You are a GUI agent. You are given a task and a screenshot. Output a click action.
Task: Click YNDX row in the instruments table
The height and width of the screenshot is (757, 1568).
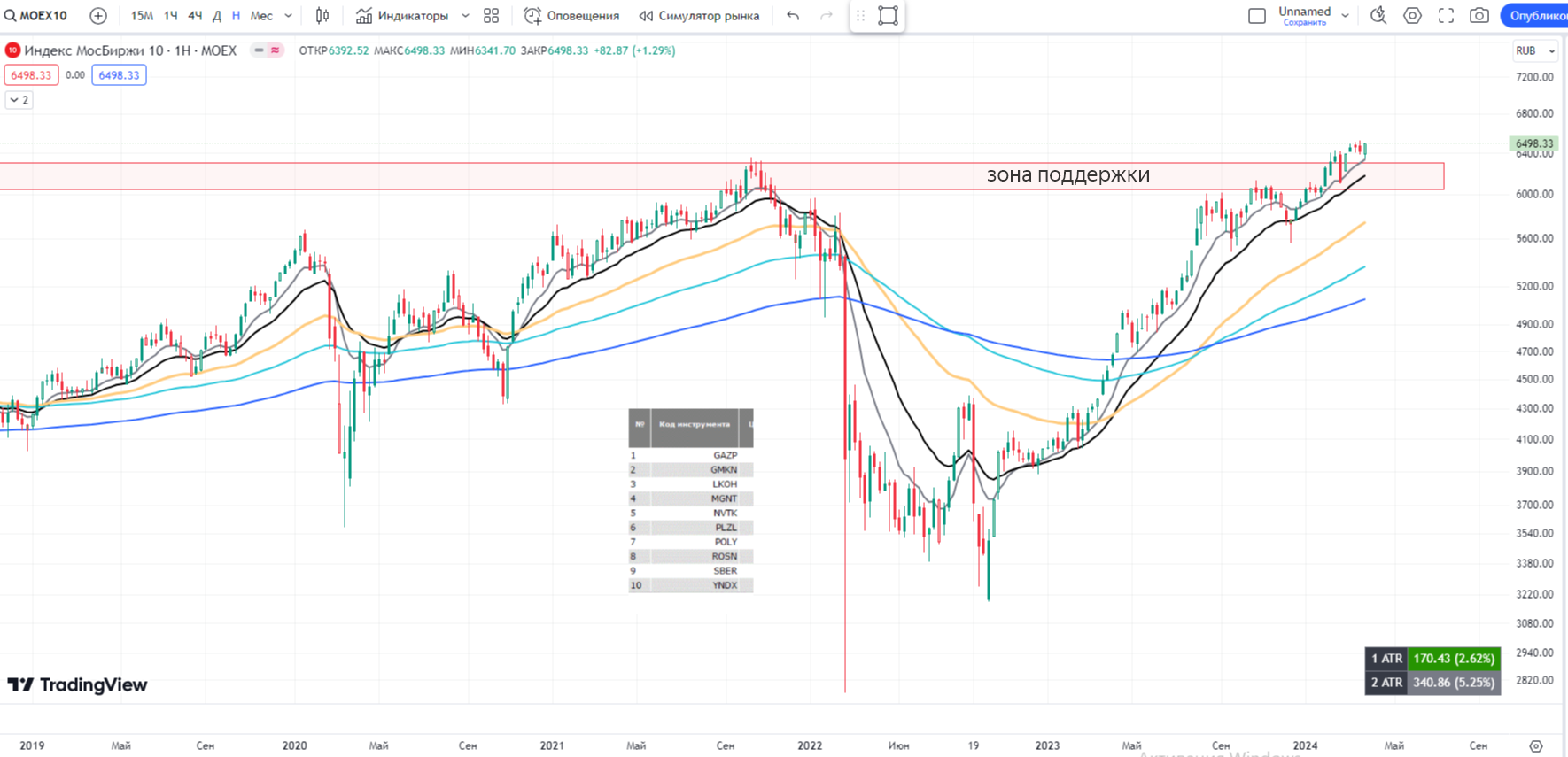pos(691,585)
